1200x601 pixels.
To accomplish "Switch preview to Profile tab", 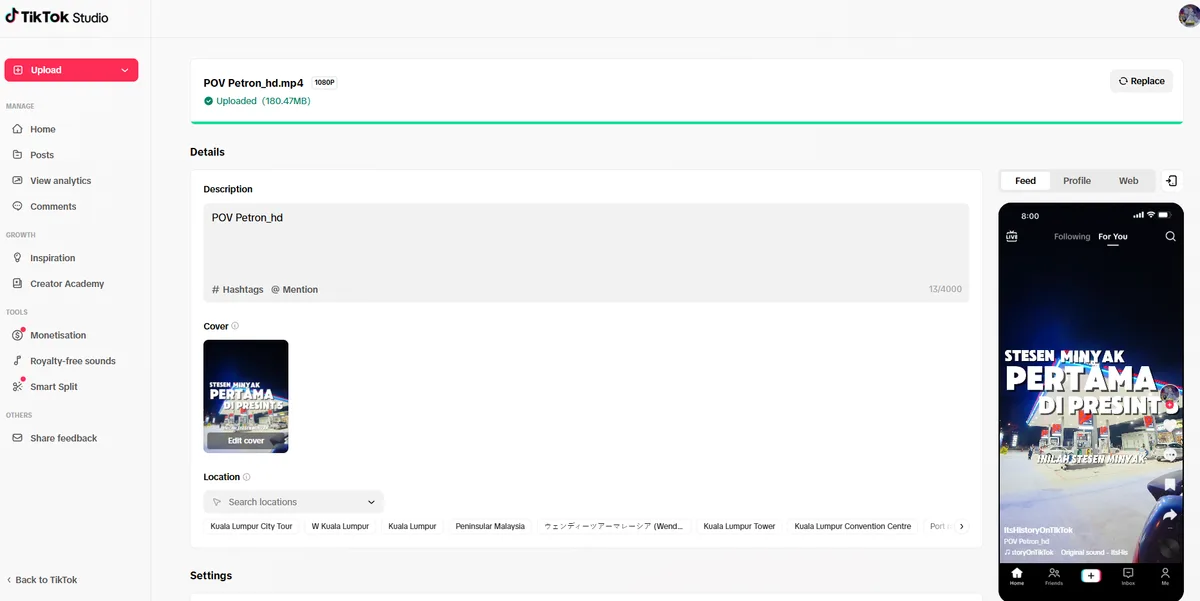I will click(x=1077, y=181).
